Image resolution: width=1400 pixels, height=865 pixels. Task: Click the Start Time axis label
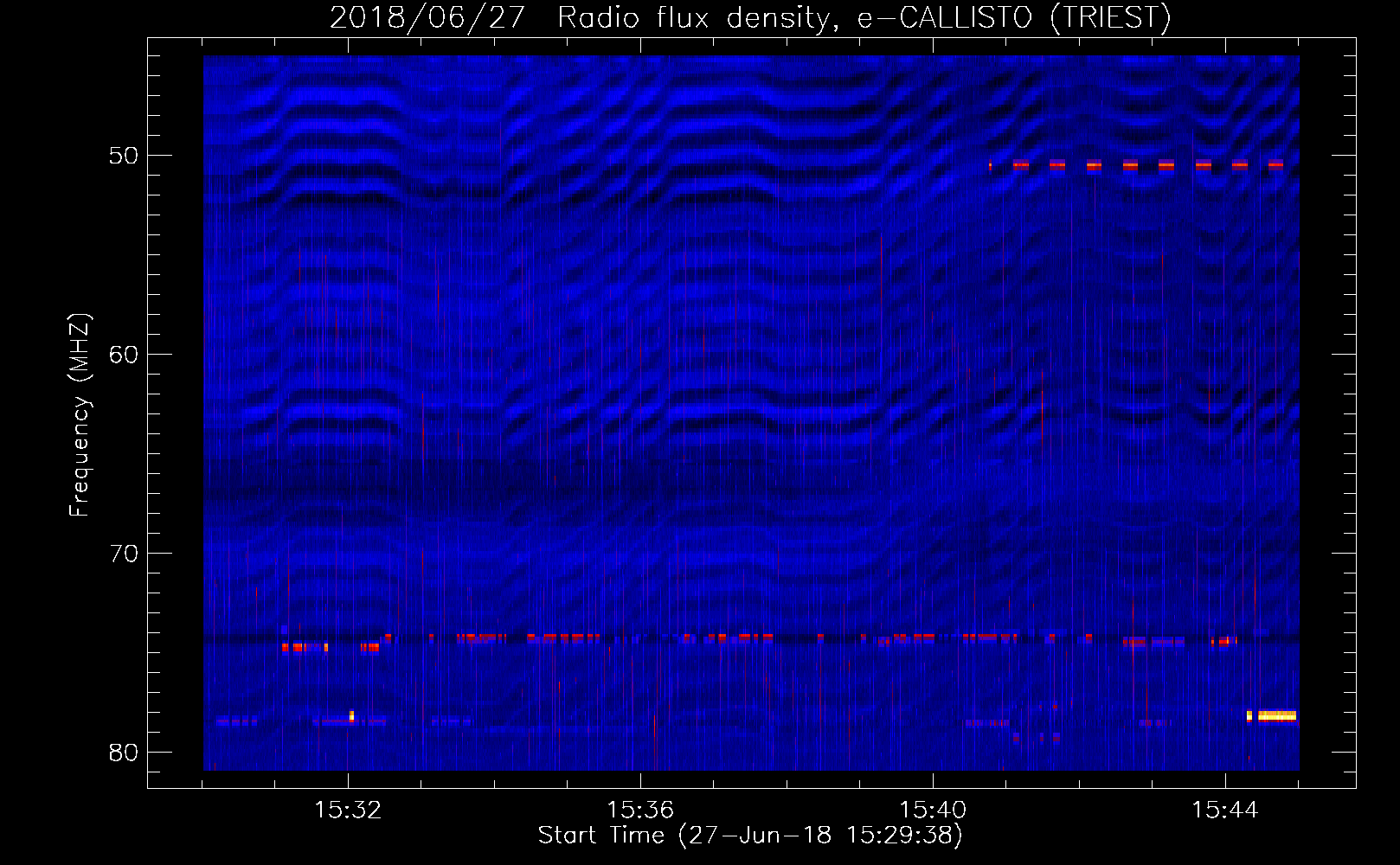[x=750, y=836]
